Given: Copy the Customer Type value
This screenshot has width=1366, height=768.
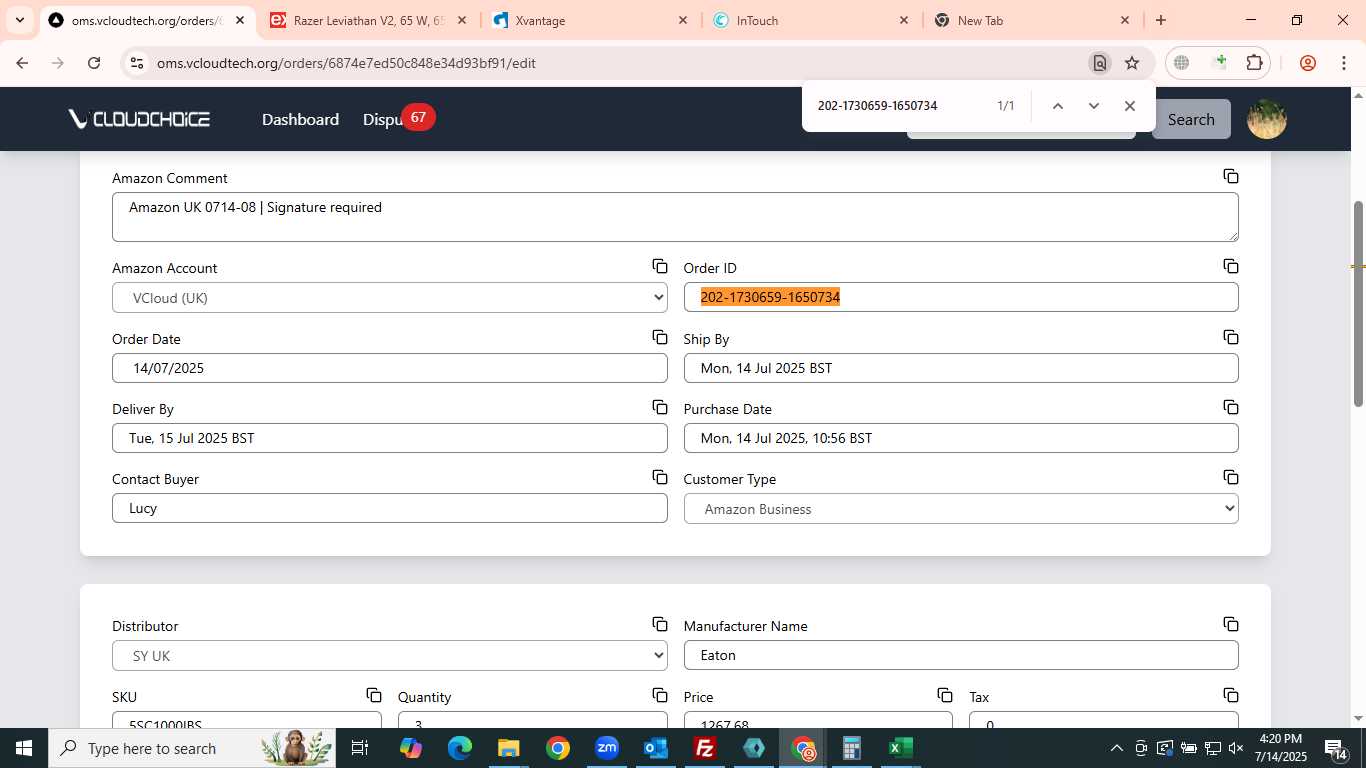Looking at the screenshot, I should coord(1231,477).
